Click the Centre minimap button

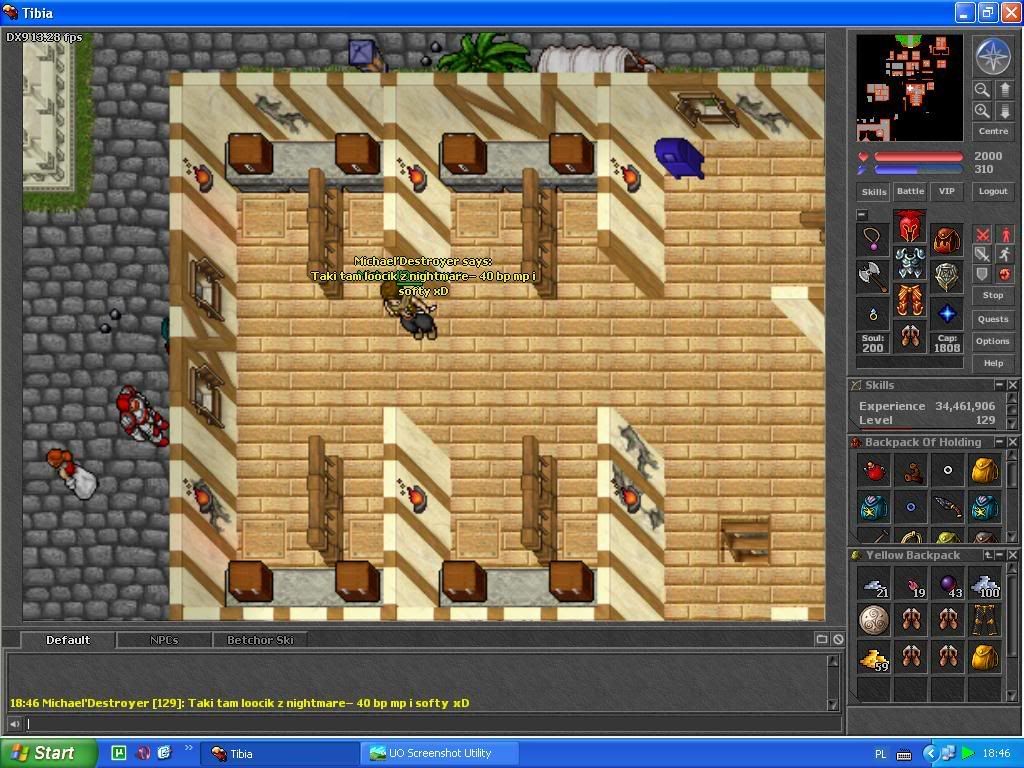coord(993,131)
